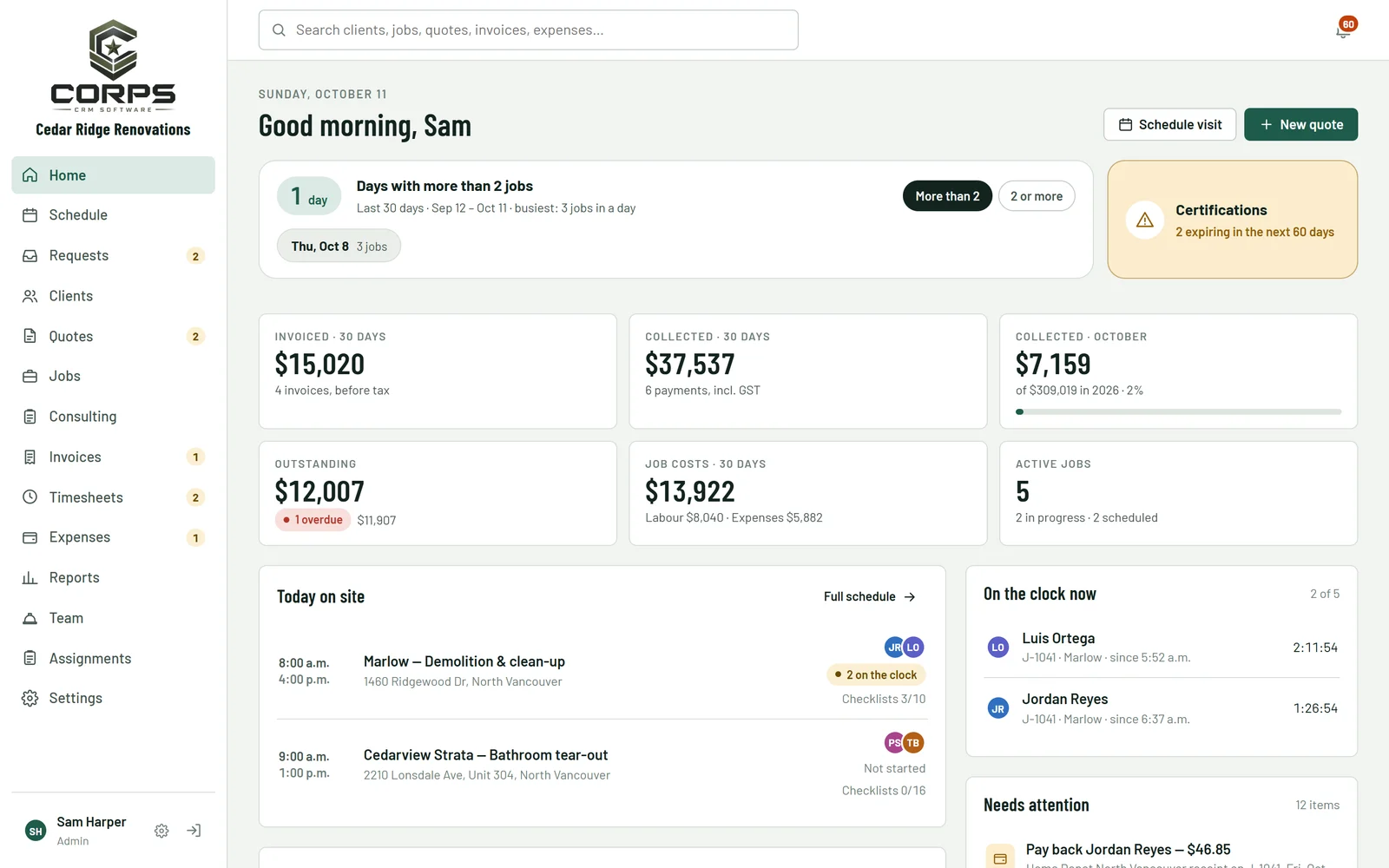Click the search magnifier icon
The width and height of the screenshot is (1389, 868).
tap(279, 30)
